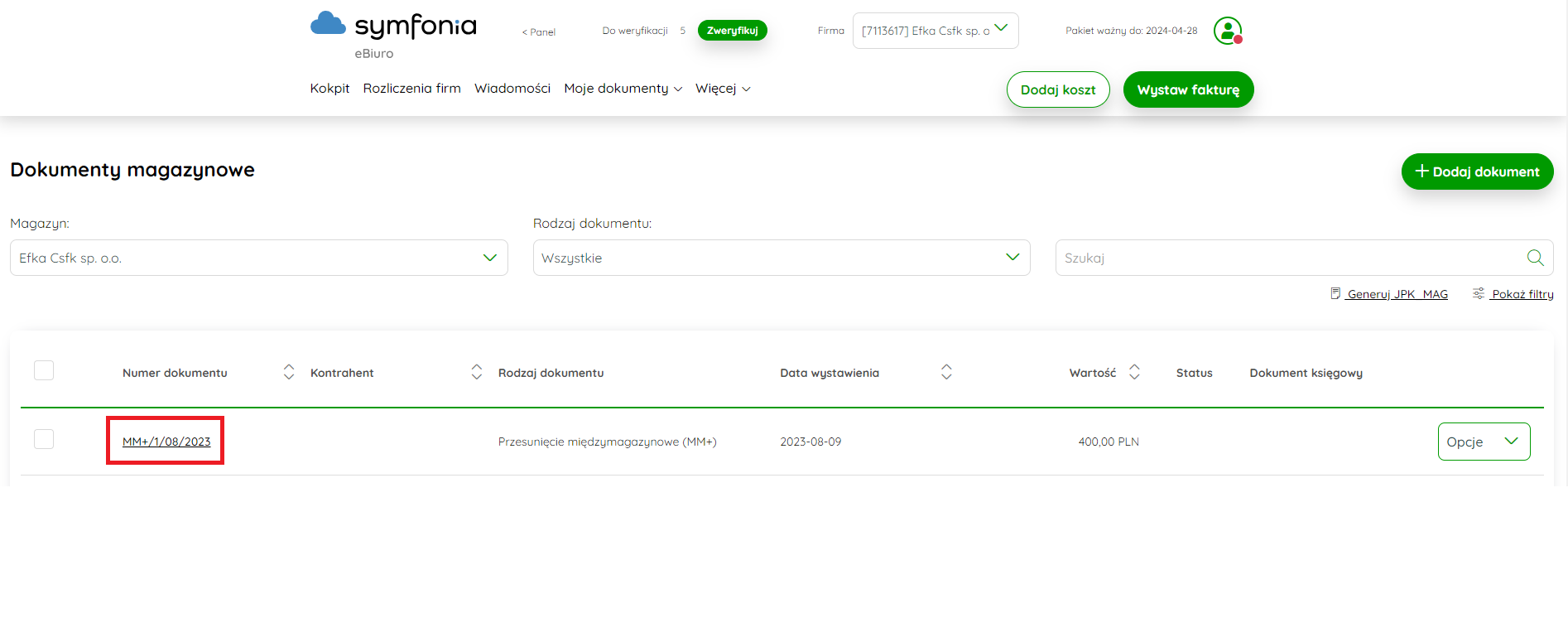Open Opcje dropdown for the document row
Screen dimensions: 1568x618
[1484, 442]
